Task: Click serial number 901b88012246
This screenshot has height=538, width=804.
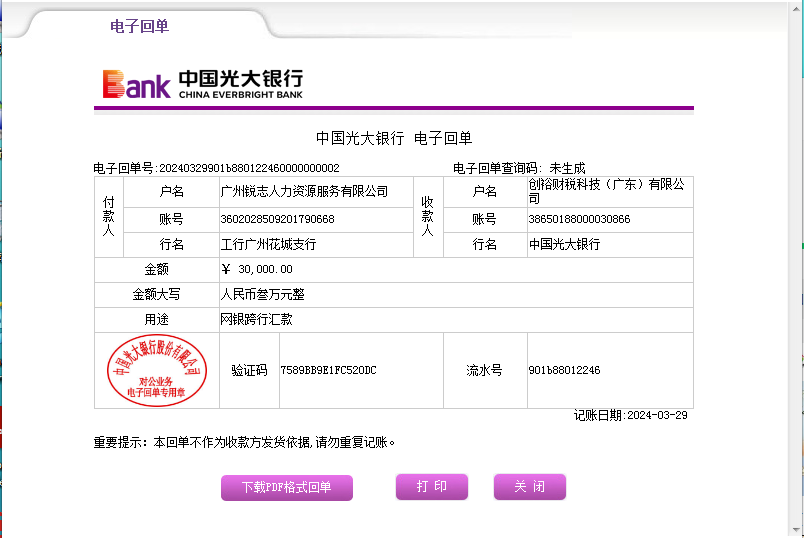Action: tap(565, 370)
